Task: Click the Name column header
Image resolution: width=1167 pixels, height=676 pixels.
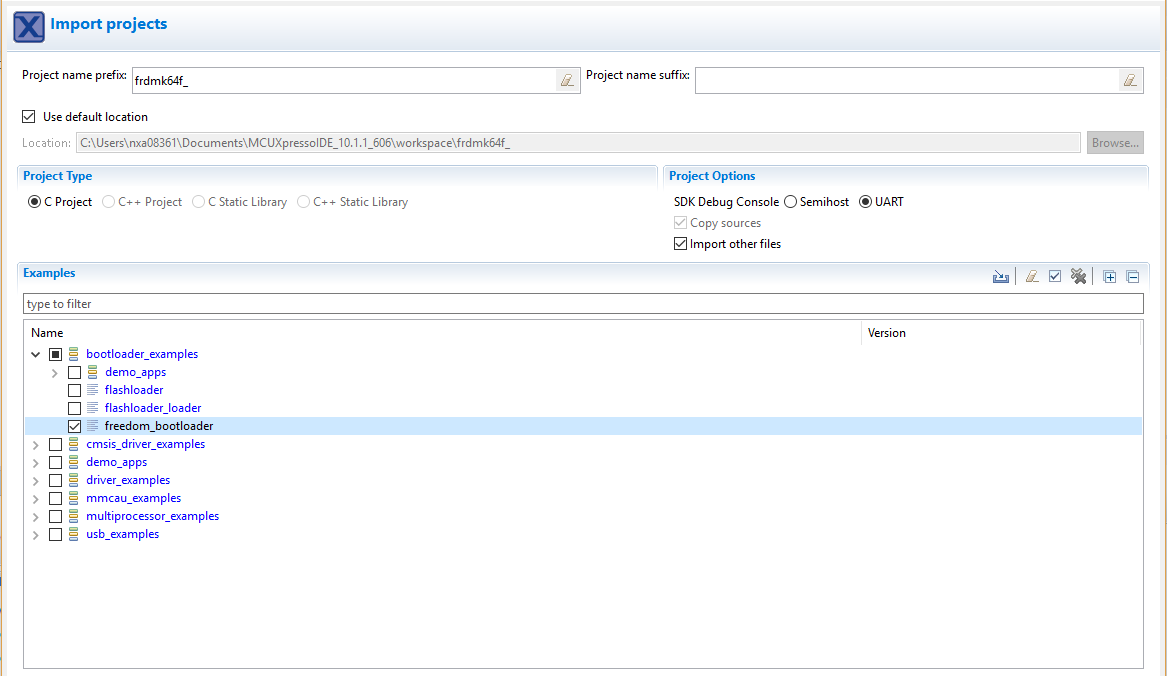Action: coord(47,333)
